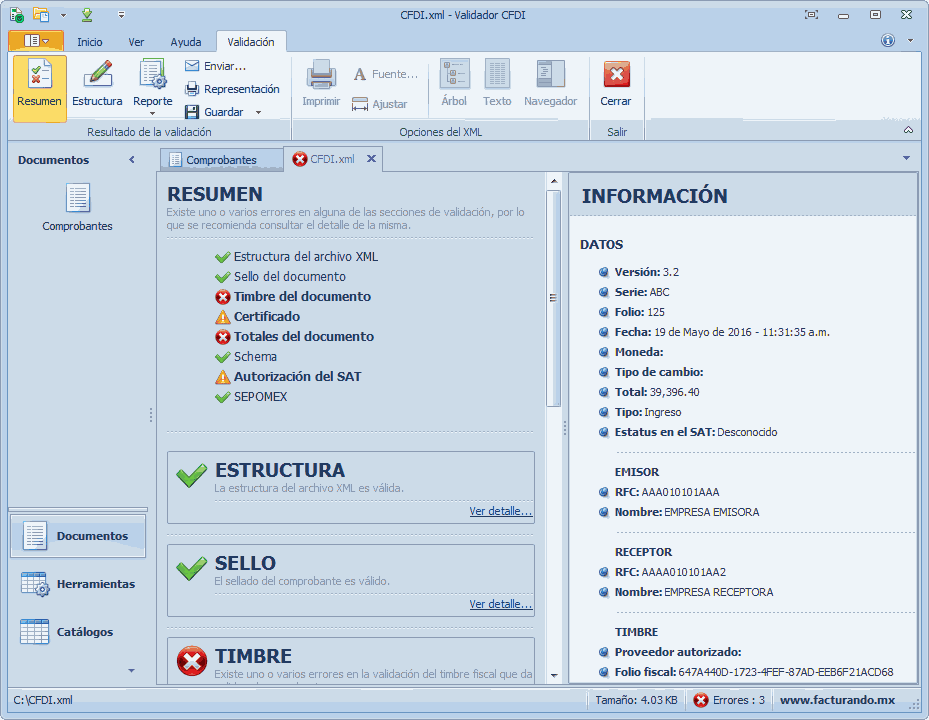
Task: Click the help info icon
Action: (x=887, y=41)
